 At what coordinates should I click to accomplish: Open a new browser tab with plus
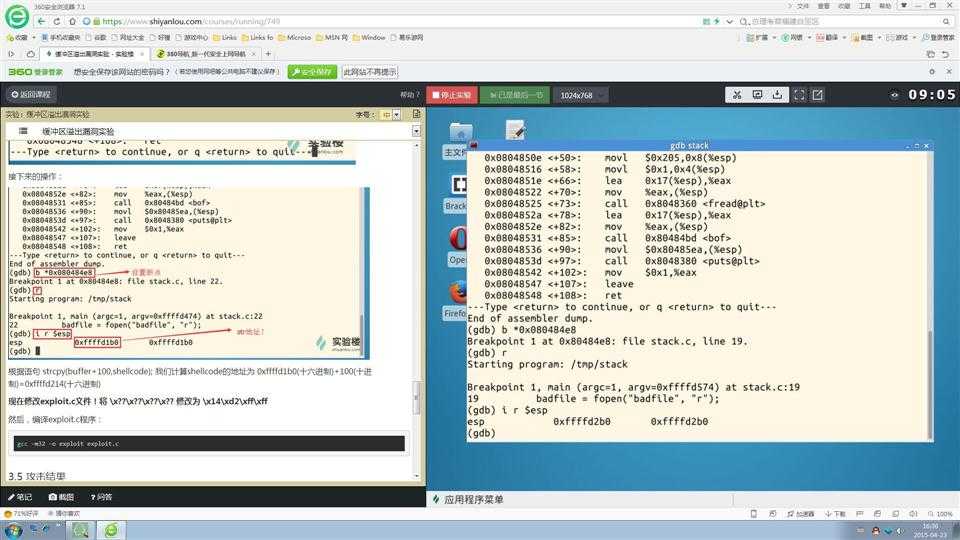(268, 54)
